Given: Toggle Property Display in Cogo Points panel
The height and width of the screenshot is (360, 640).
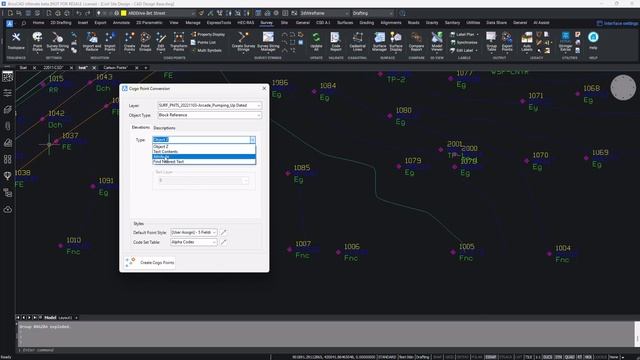Looking at the screenshot, I should click(208, 34).
